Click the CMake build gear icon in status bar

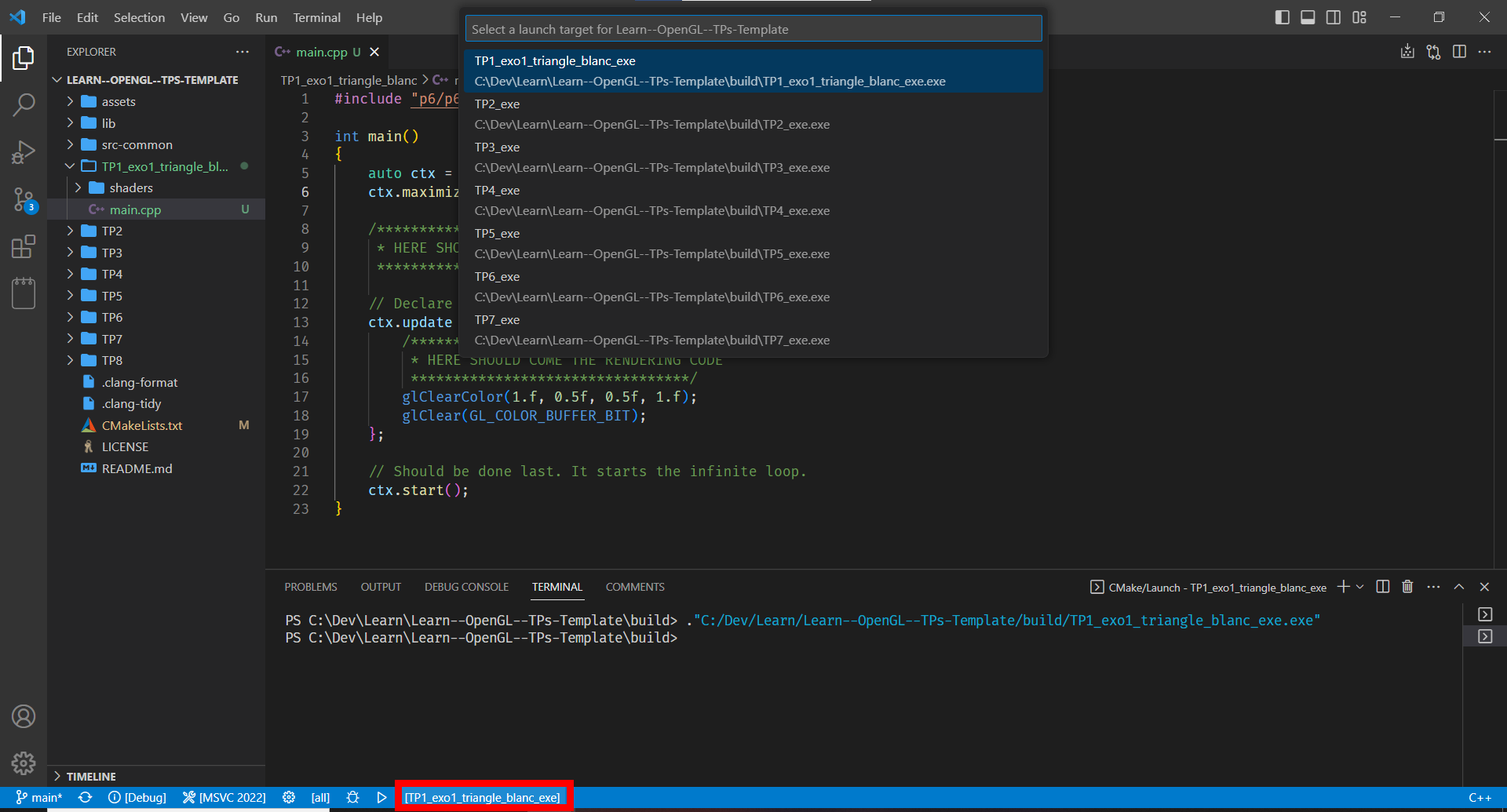pyautogui.click(x=289, y=797)
